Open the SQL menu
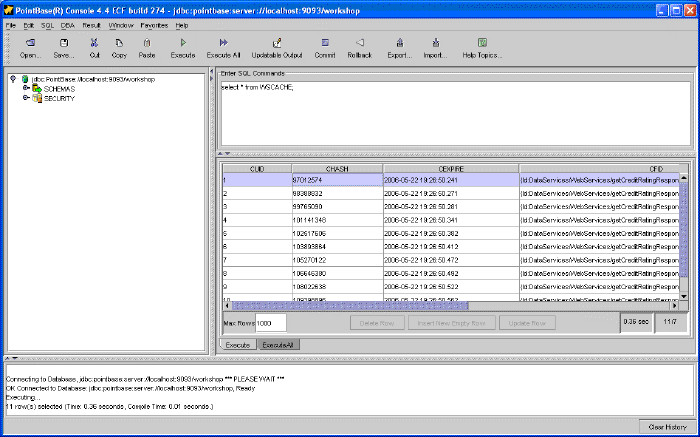 click(47, 25)
